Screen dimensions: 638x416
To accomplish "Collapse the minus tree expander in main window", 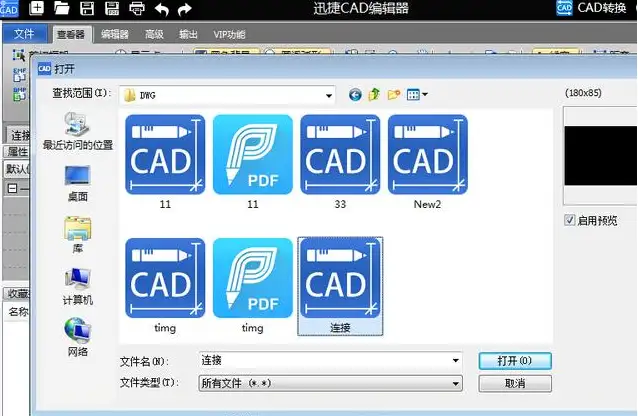I will (x=13, y=188).
